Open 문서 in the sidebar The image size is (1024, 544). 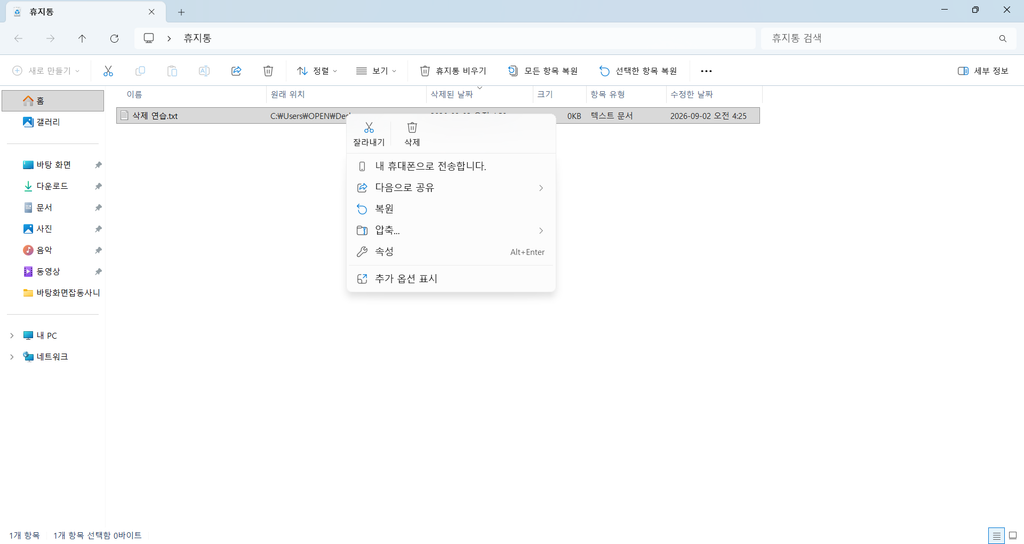click(x=52, y=208)
